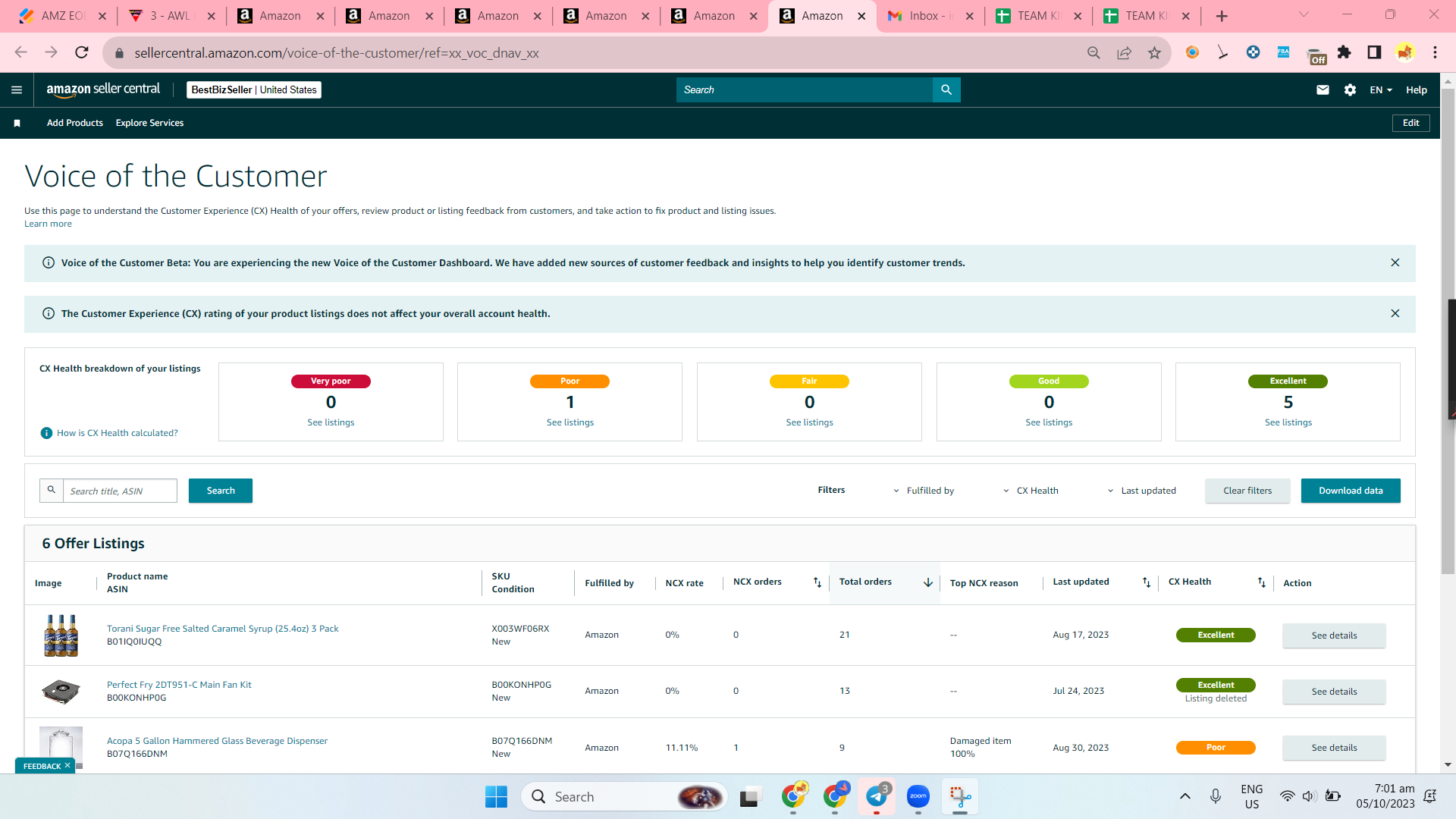Screen dimensions: 1456x819
Task: Click the BestBizSeller United States account switcher
Action: point(254,89)
